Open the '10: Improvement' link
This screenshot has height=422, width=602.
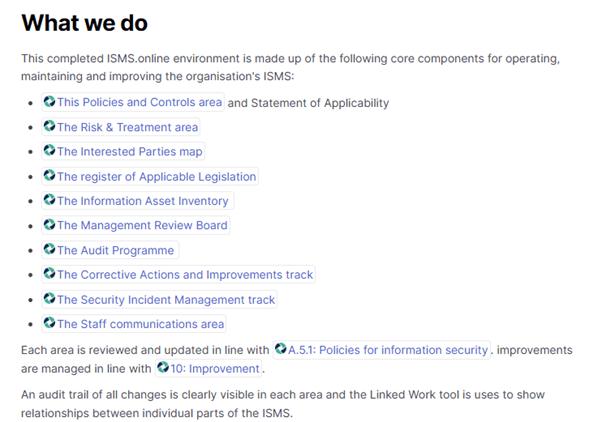[x=208, y=368]
